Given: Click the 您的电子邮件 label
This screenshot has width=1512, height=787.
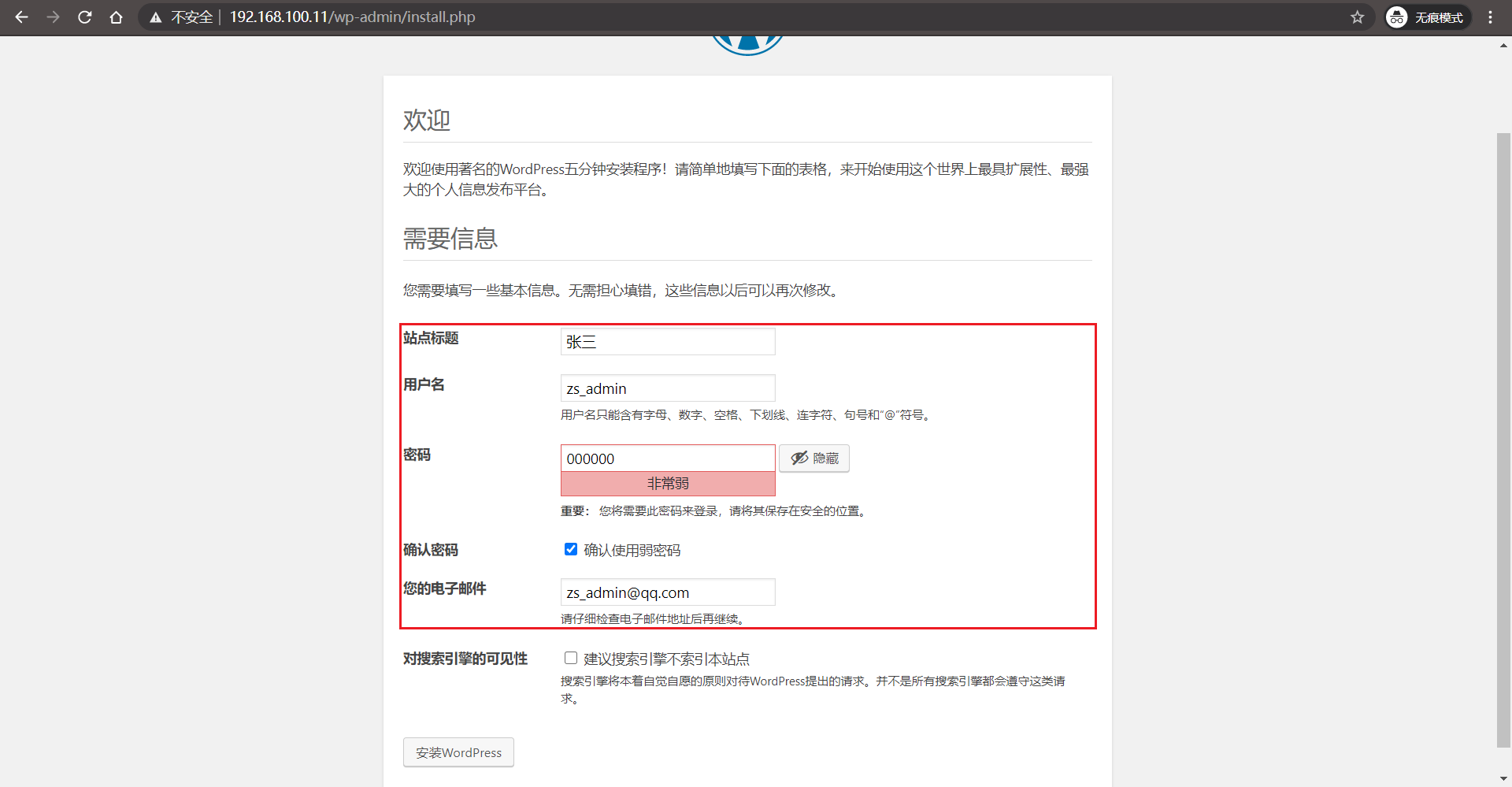Looking at the screenshot, I should (445, 588).
